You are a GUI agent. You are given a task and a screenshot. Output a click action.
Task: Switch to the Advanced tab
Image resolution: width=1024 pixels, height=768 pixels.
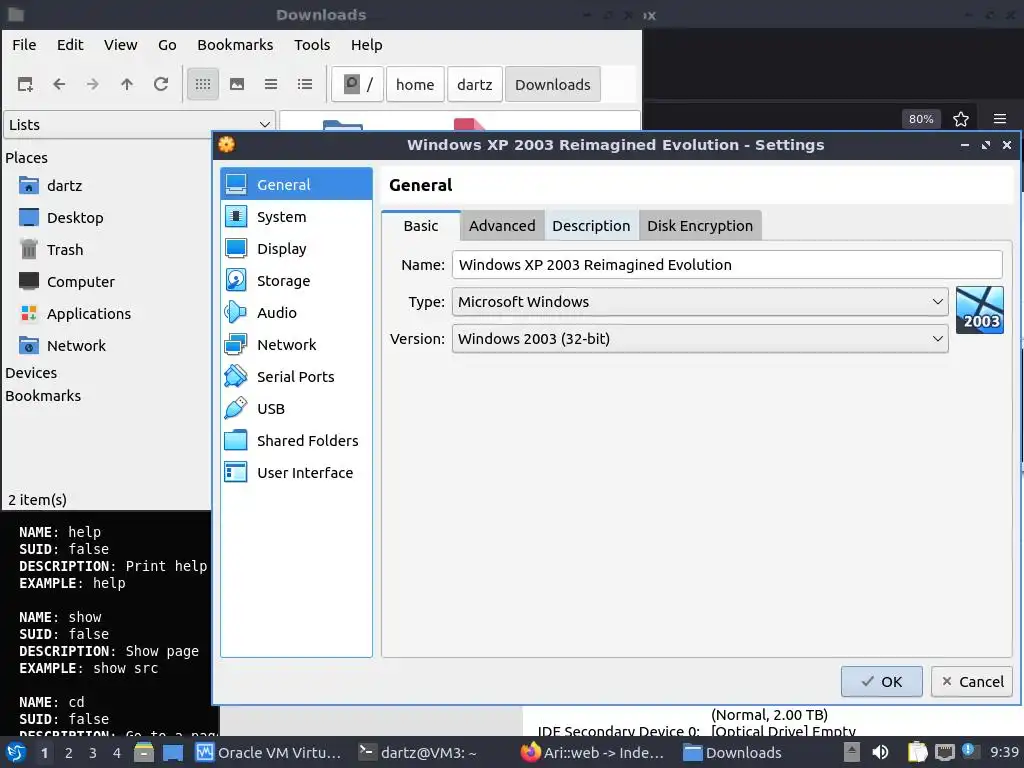pos(502,226)
